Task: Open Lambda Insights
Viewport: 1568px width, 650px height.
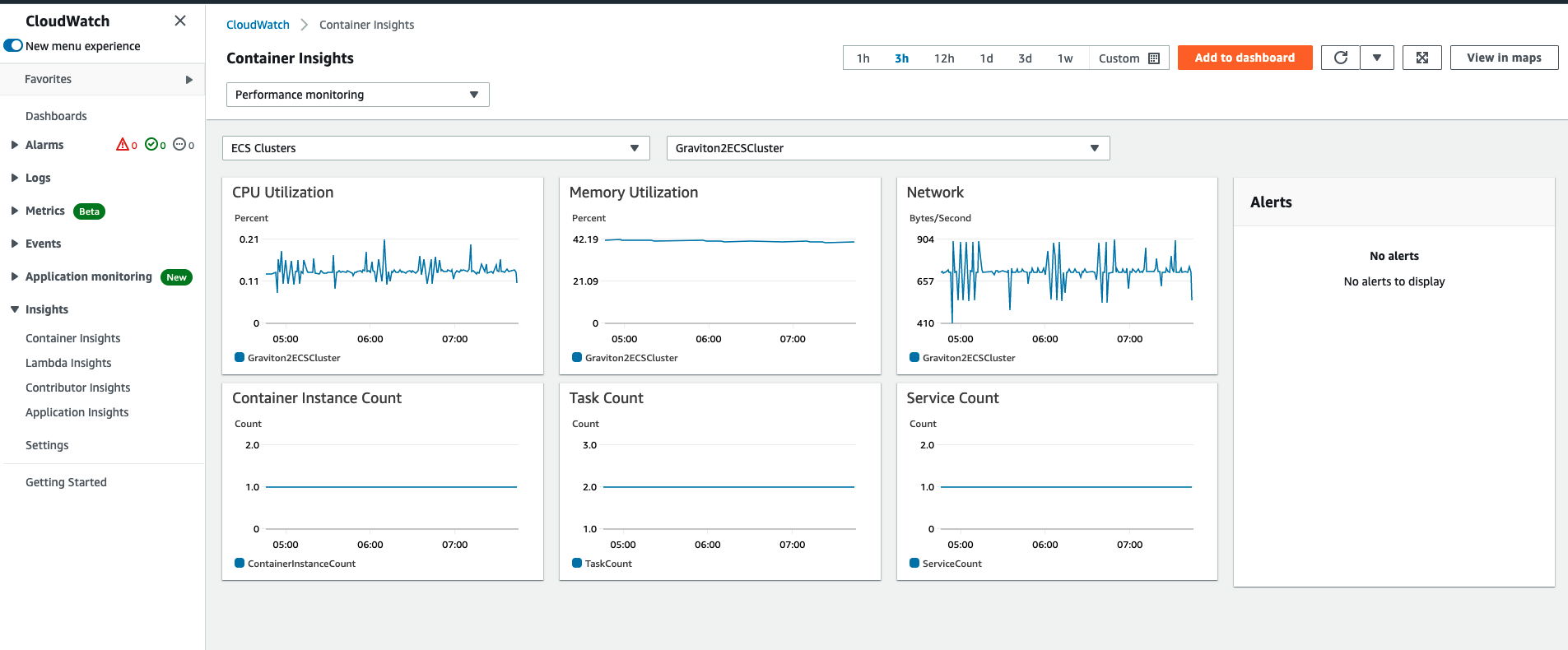Action: point(68,363)
